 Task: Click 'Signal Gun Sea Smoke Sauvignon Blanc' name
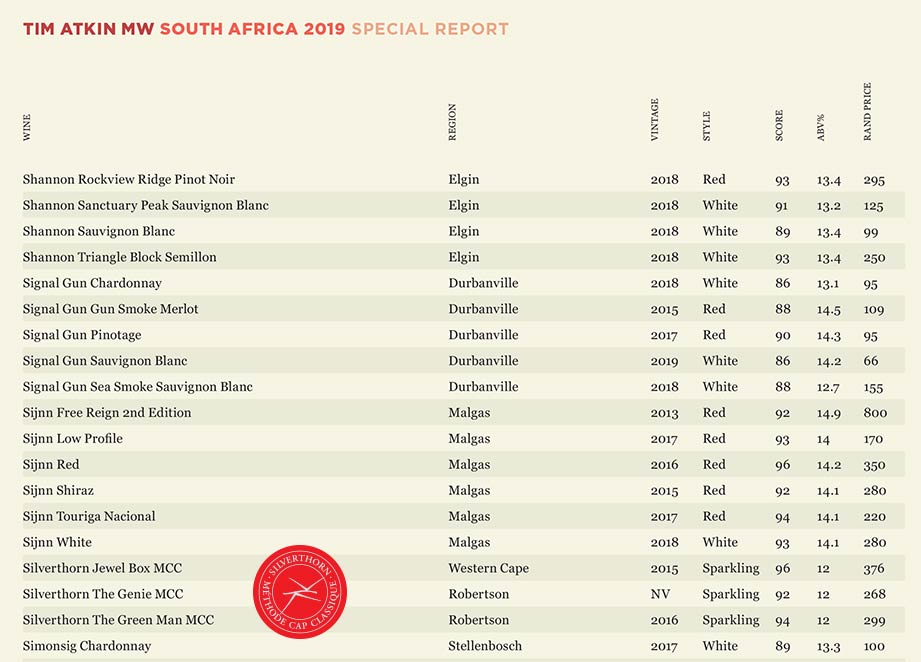(137, 387)
